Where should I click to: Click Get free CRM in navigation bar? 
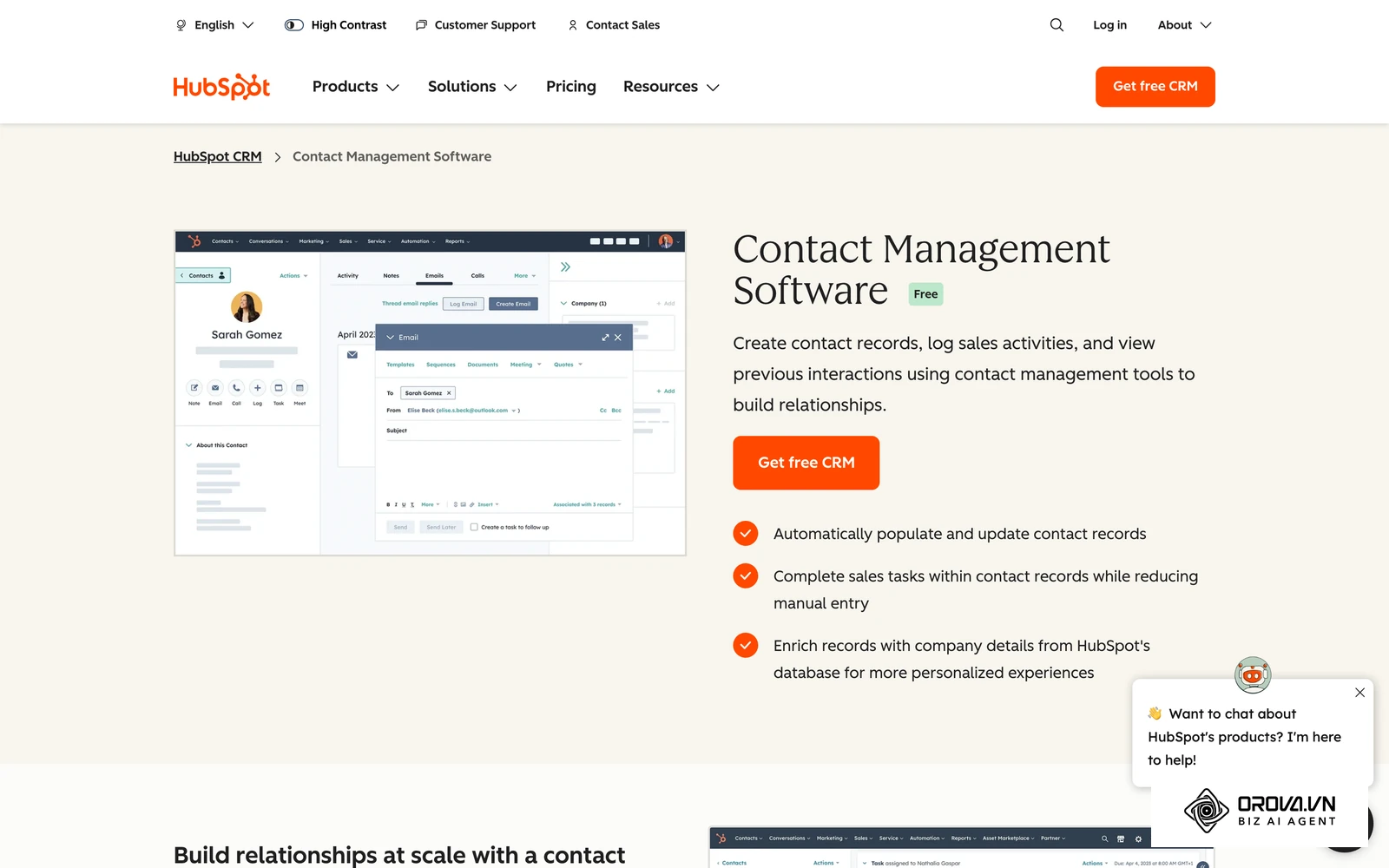tap(1155, 87)
